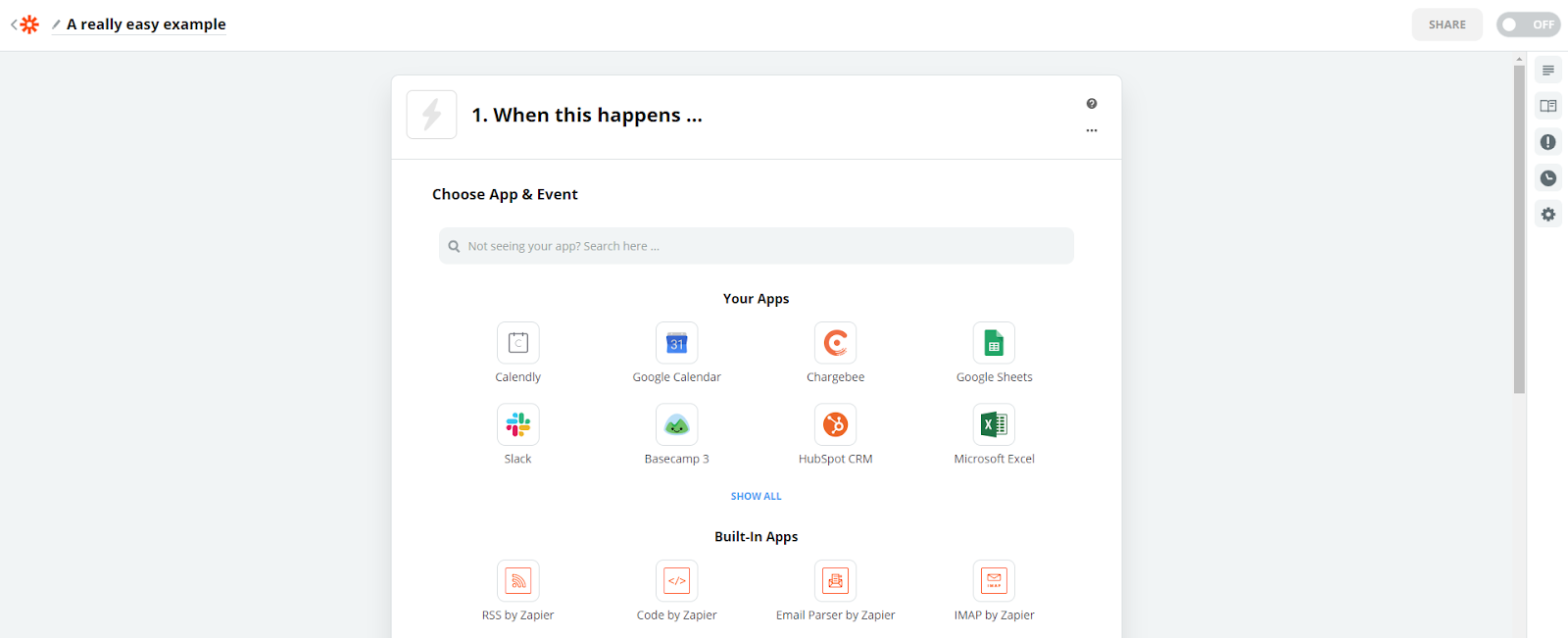Open the help question mark icon
Screen dimensions: 1568x638
[1092, 104]
